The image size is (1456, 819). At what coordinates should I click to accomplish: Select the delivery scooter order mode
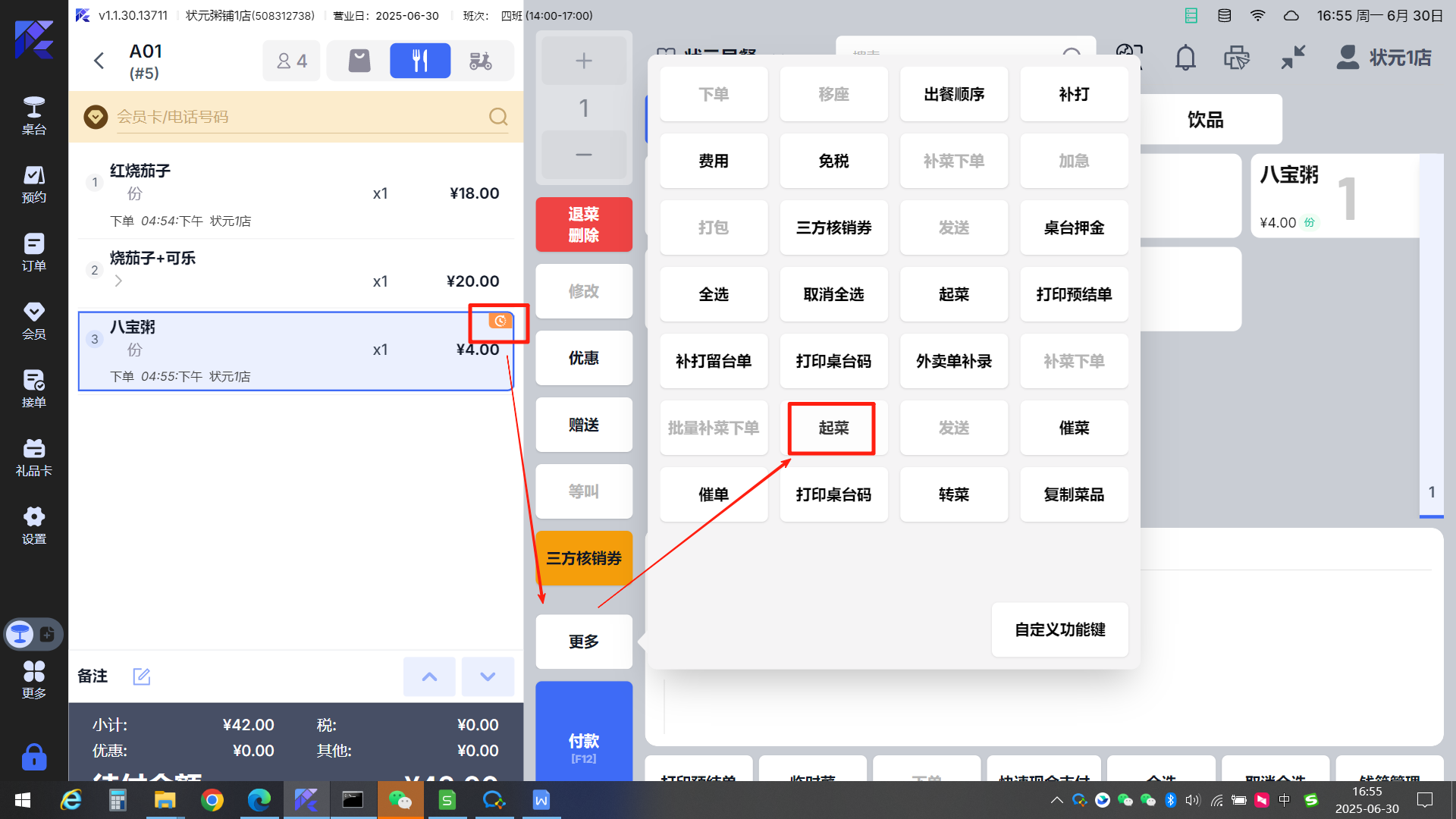481,61
